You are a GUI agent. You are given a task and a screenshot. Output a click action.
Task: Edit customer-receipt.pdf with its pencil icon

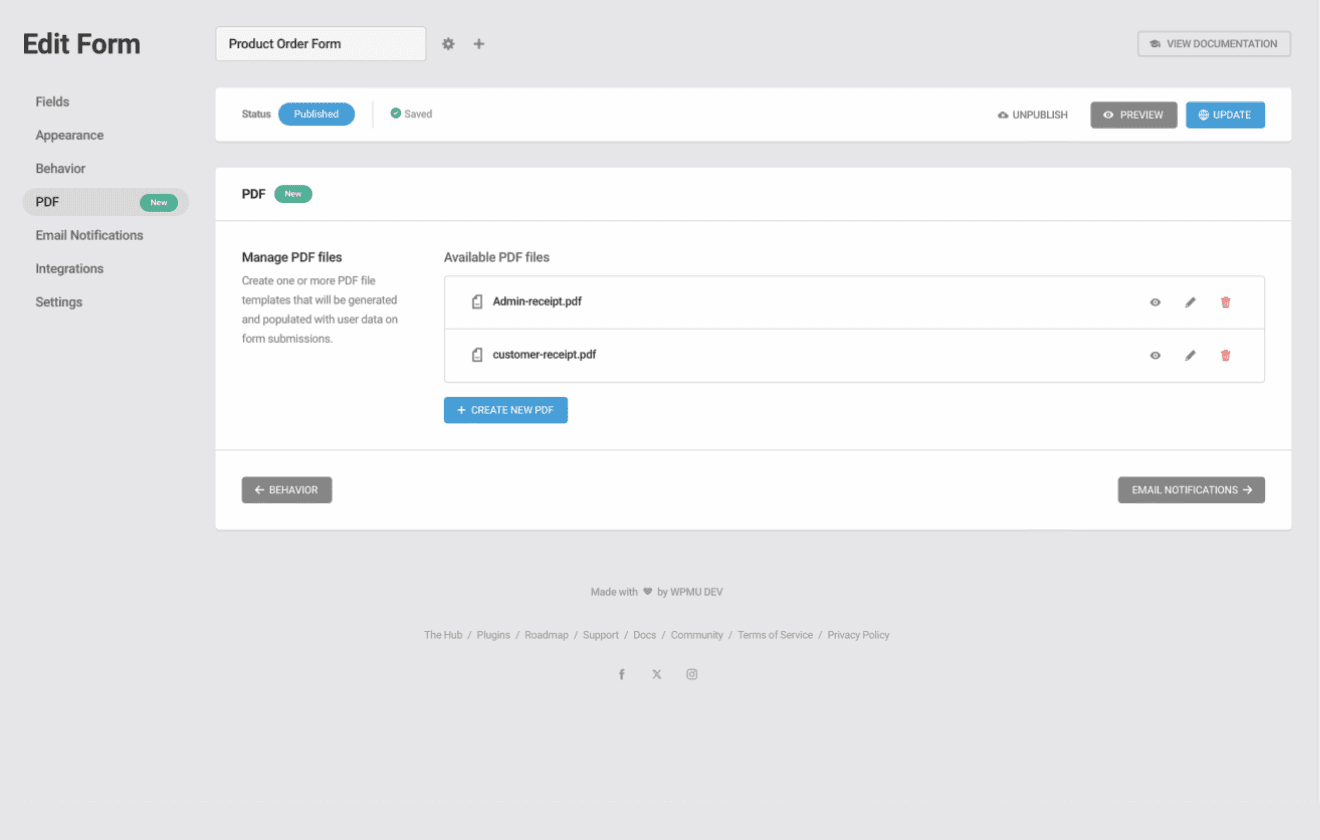pyautogui.click(x=1190, y=354)
